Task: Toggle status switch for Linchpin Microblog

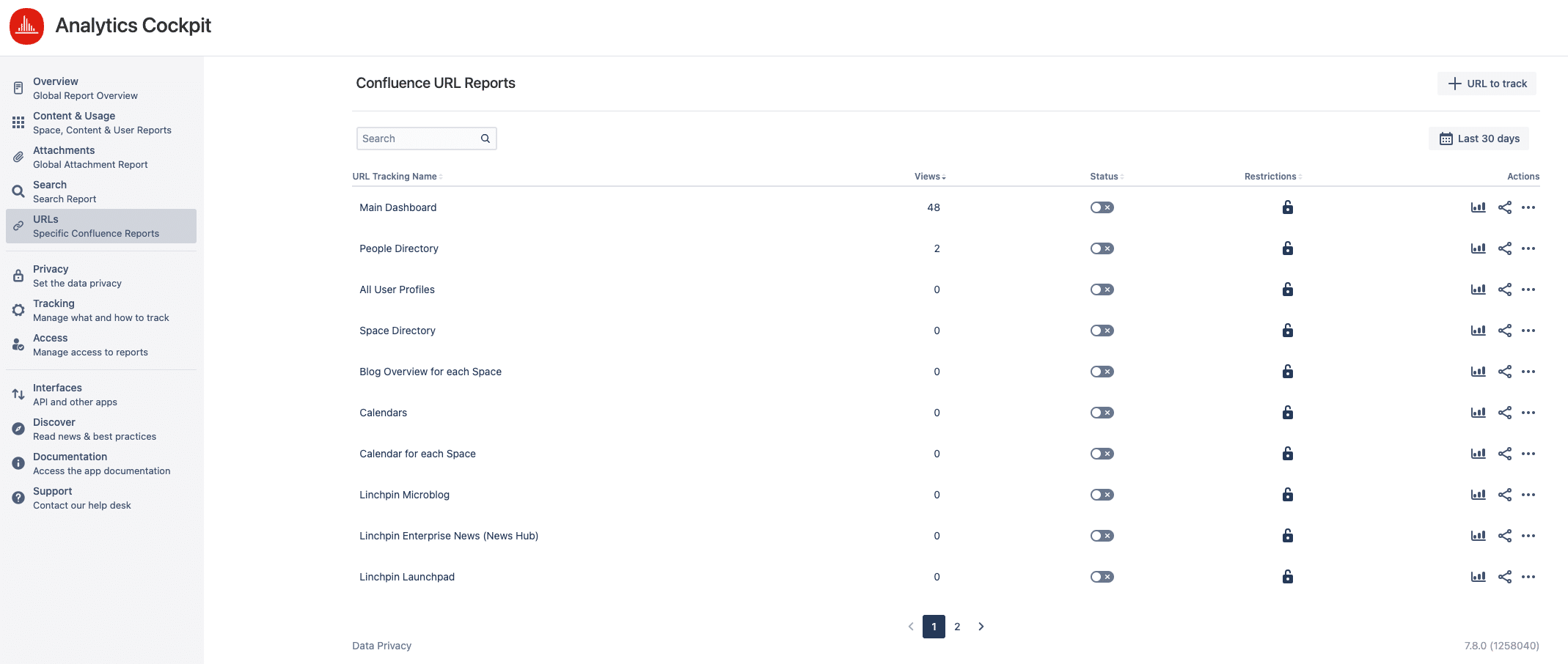Action: pyautogui.click(x=1102, y=495)
